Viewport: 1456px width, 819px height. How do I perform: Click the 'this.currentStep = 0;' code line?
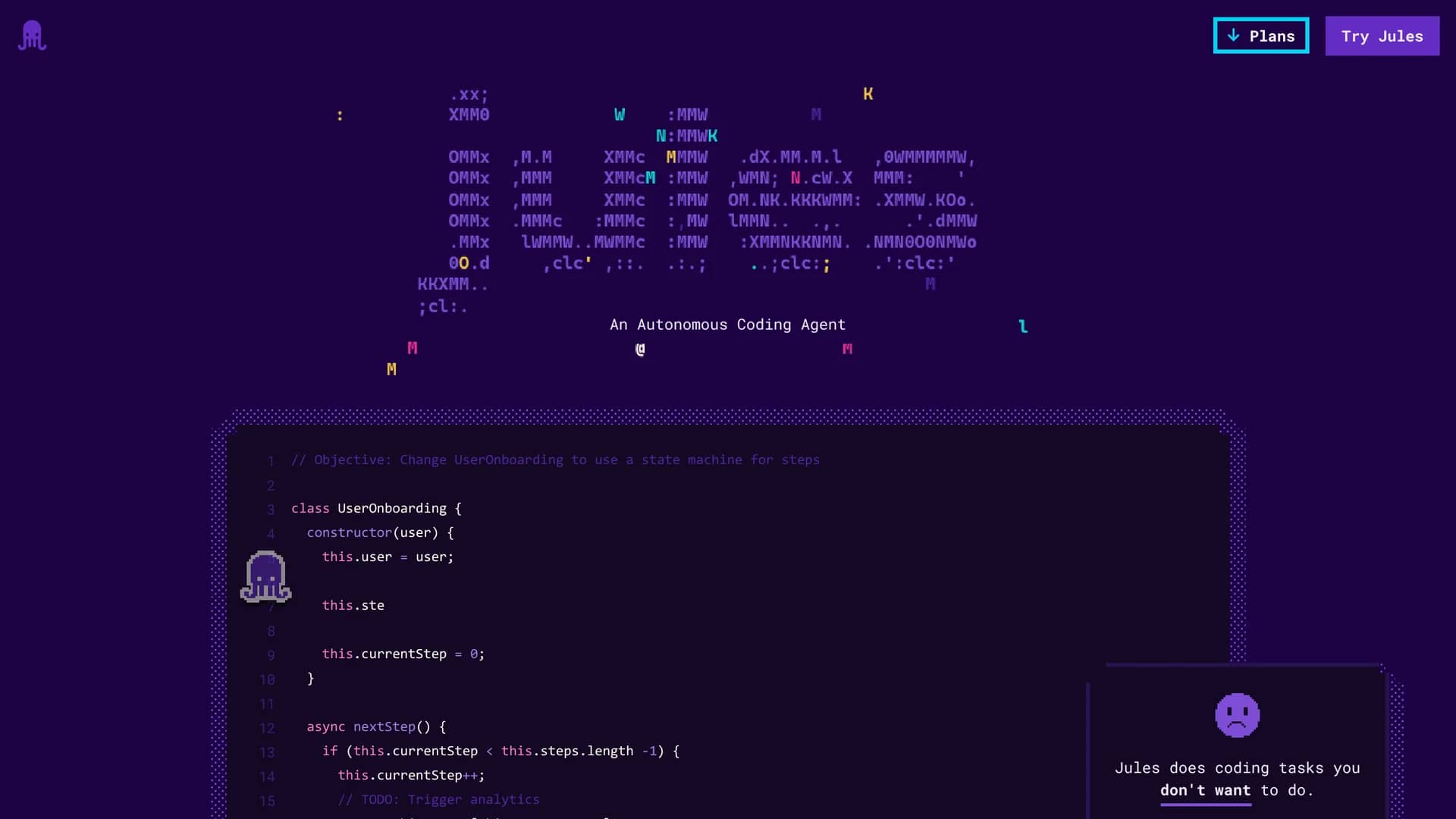[403, 654]
